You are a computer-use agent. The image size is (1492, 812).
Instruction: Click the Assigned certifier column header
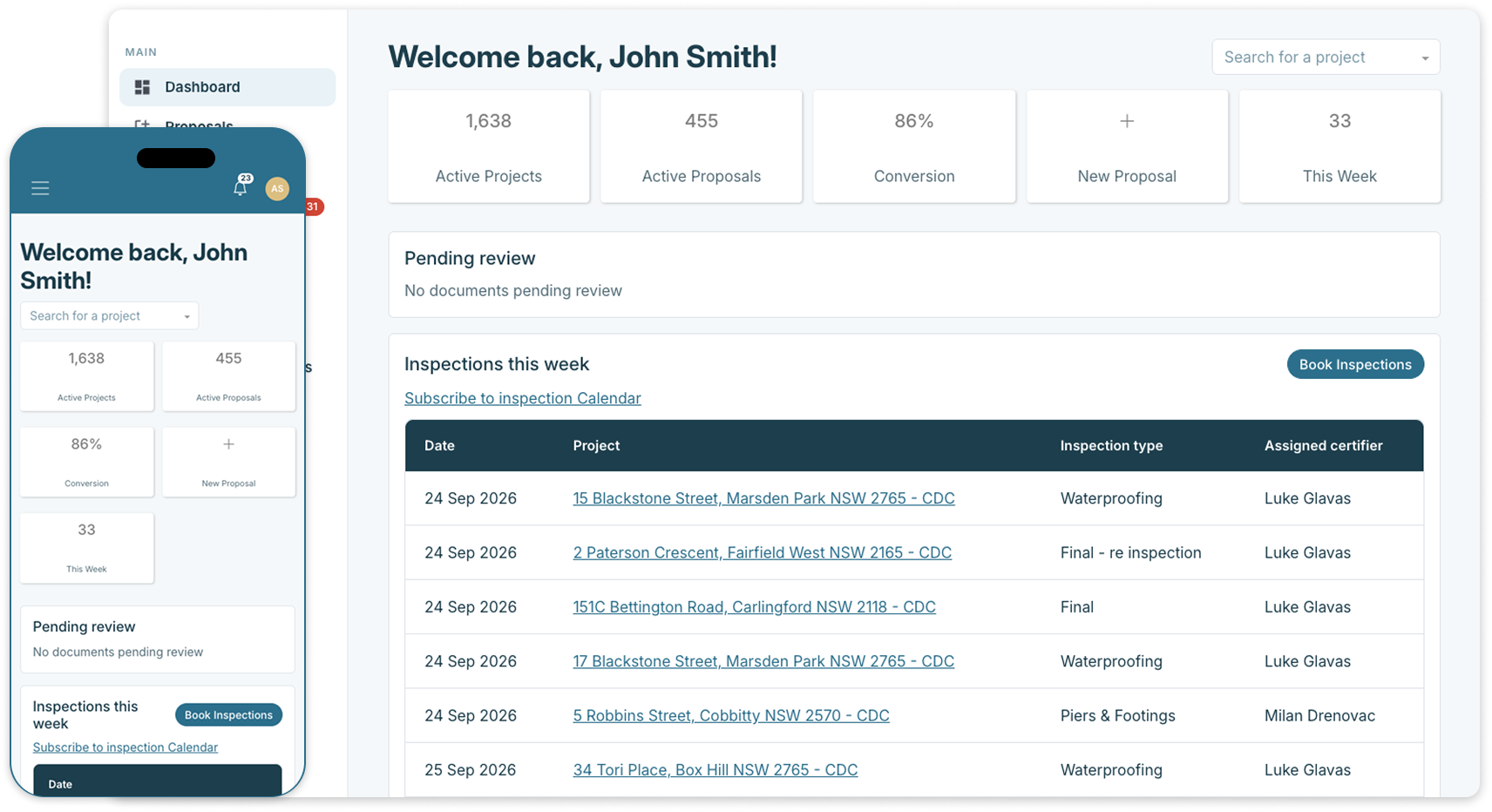click(1323, 445)
